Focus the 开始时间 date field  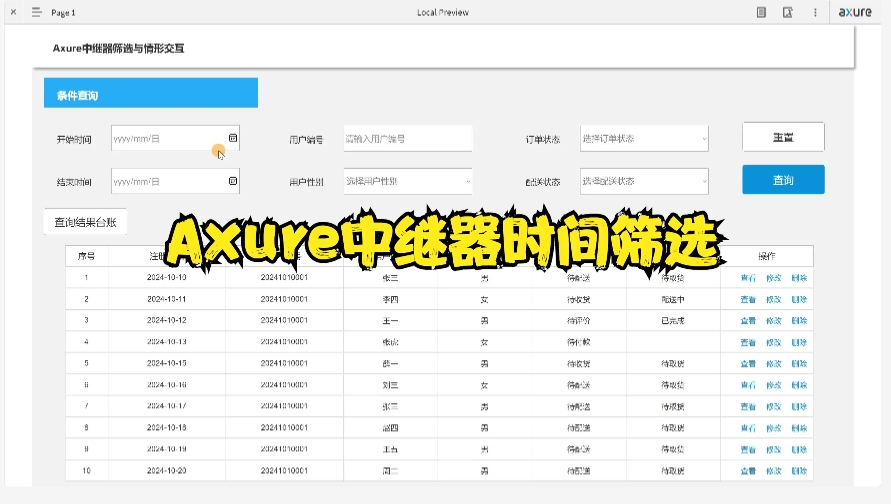coord(176,139)
